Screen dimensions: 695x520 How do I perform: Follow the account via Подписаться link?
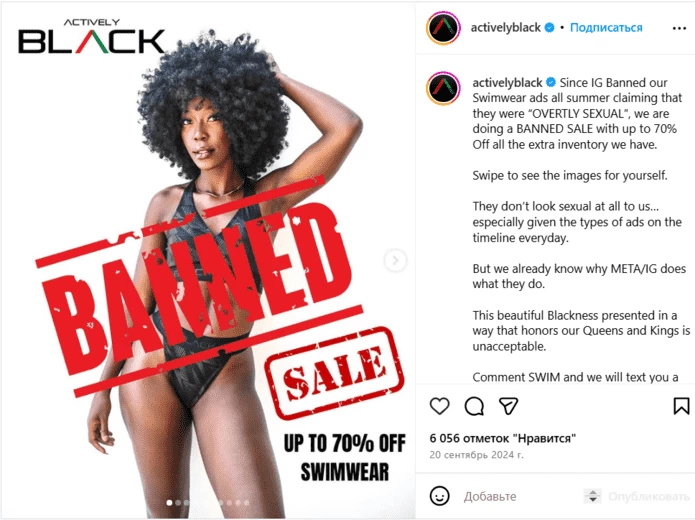[x=606, y=27]
